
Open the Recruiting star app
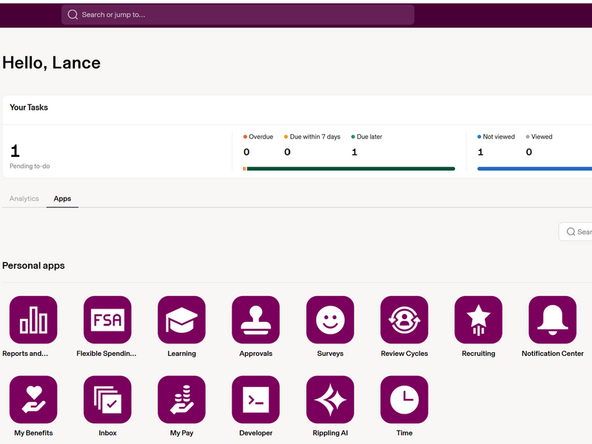pos(478,320)
